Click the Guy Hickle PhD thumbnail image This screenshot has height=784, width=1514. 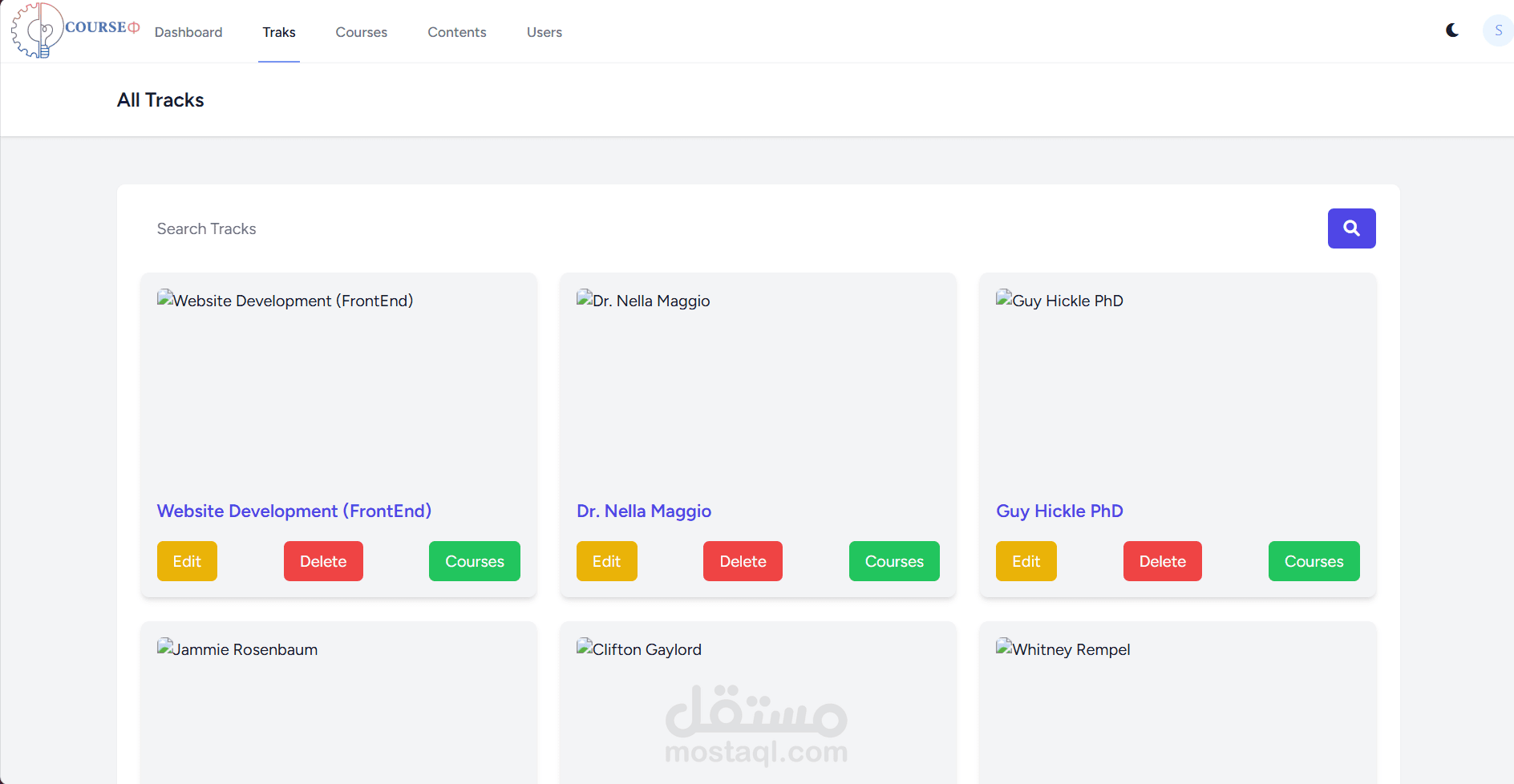[1059, 300]
